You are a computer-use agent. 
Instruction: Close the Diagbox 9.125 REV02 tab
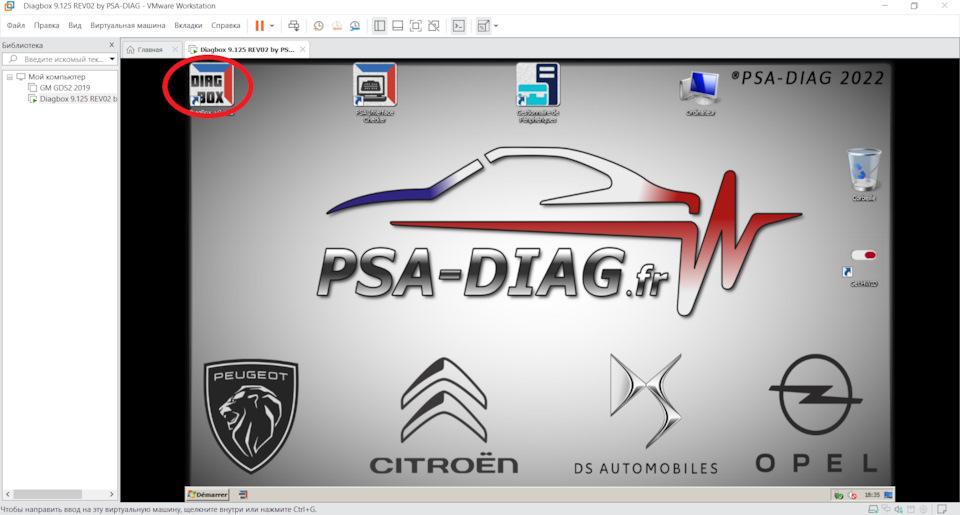coord(302,50)
